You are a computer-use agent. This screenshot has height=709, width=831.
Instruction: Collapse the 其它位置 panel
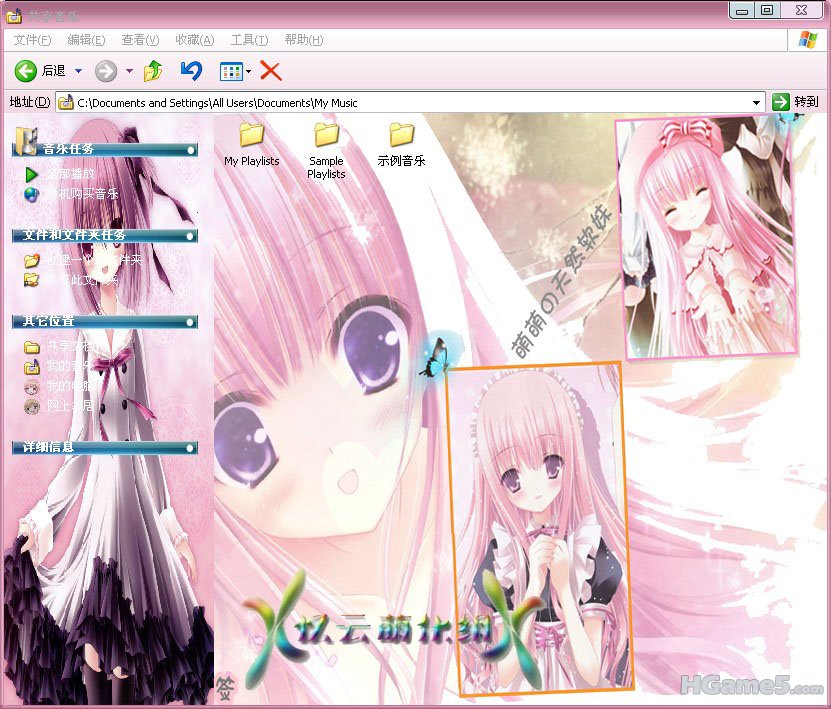tap(190, 322)
